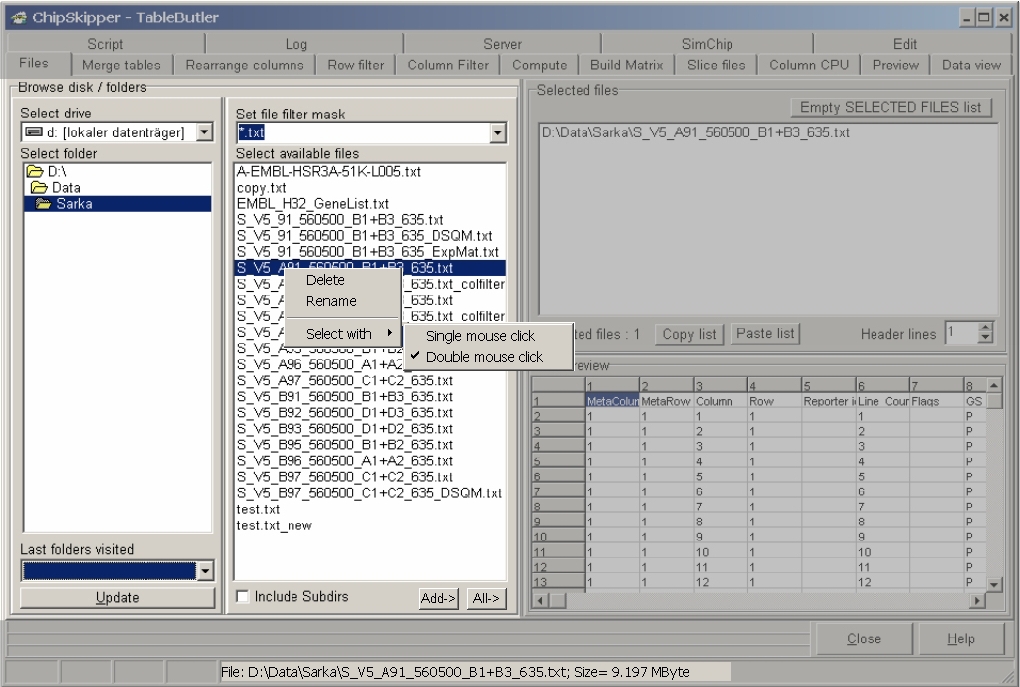This screenshot has height=687, width=1020.
Task: Click the Add-> button
Action: (439, 598)
